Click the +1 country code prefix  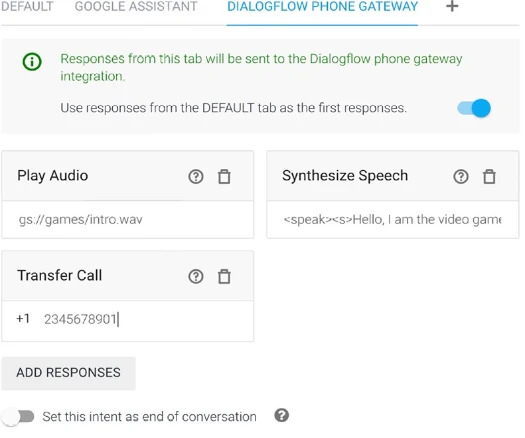(x=23, y=319)
